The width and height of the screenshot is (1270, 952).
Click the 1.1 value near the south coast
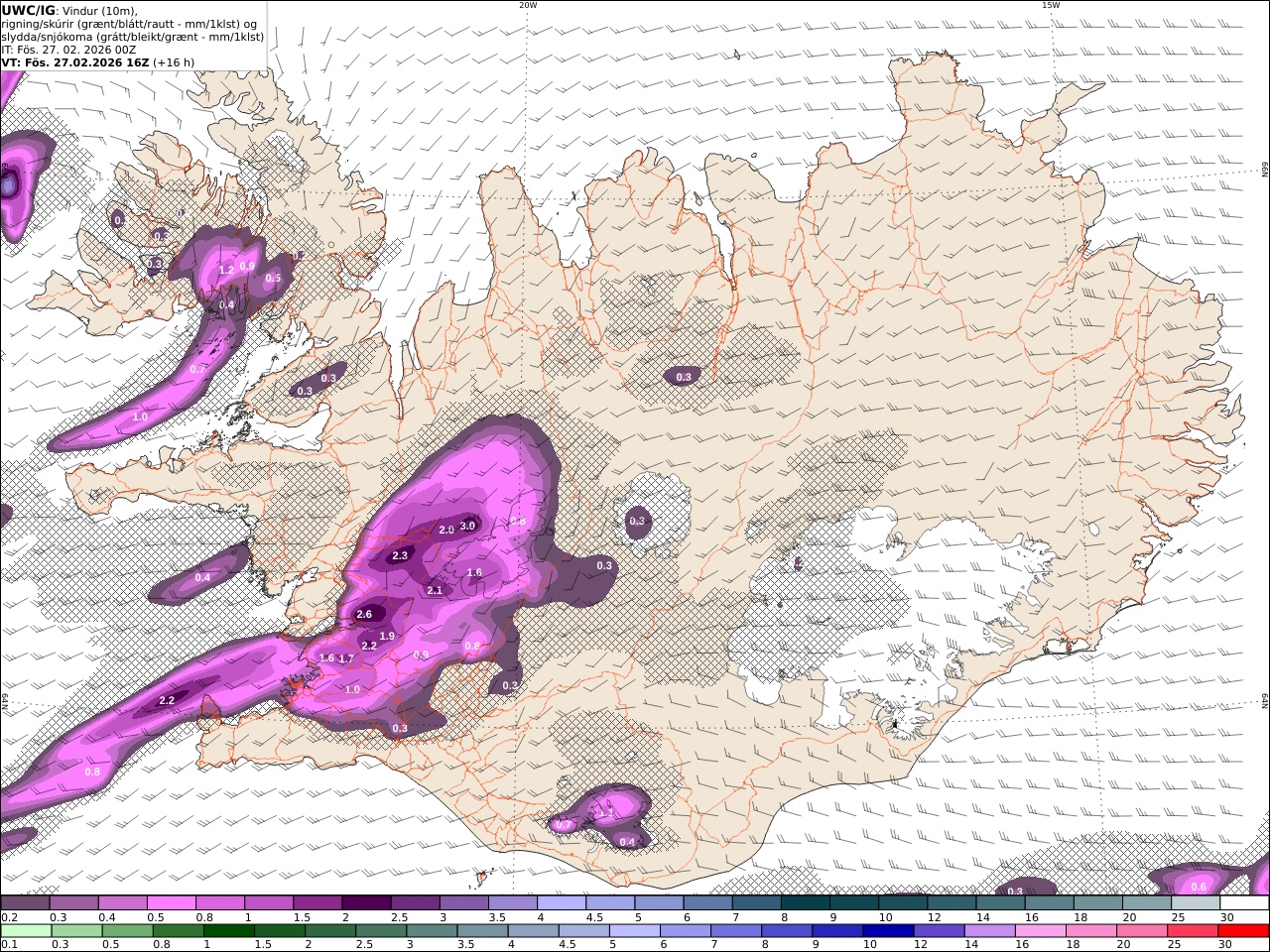(606, 812)
